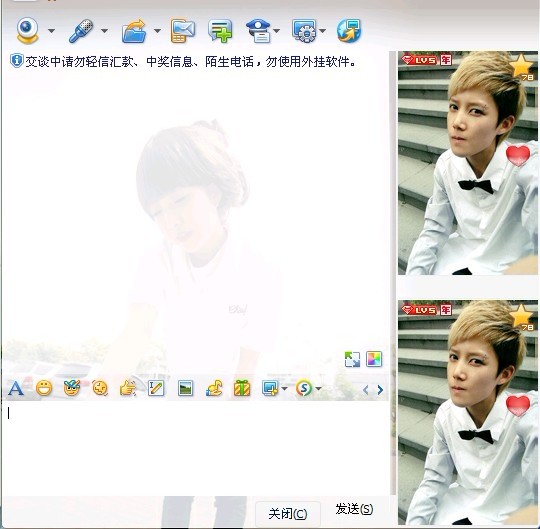The height and width of the screenshot is (529, 540).
Task: Open the colorful skin theme icon
Action: coord(374,359)
